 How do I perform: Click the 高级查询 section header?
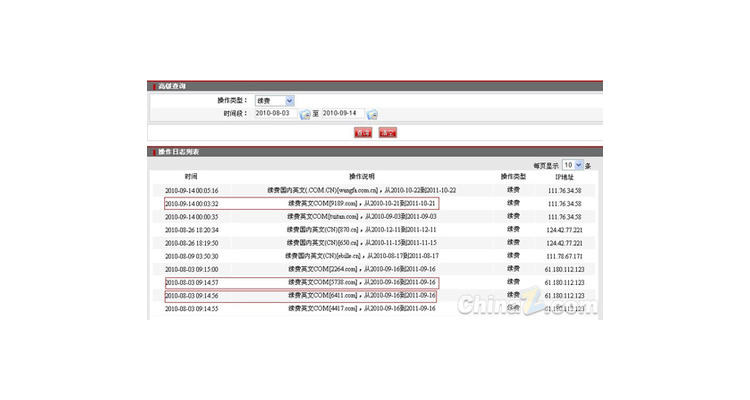(172, 86)
